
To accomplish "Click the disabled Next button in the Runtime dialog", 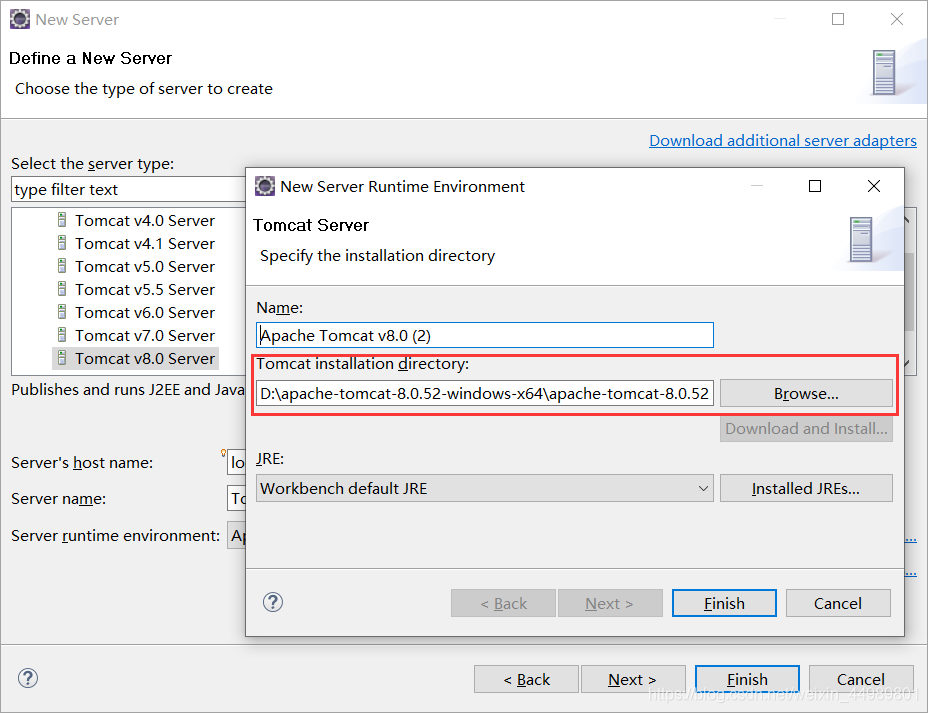I will [x=610, y=603].
